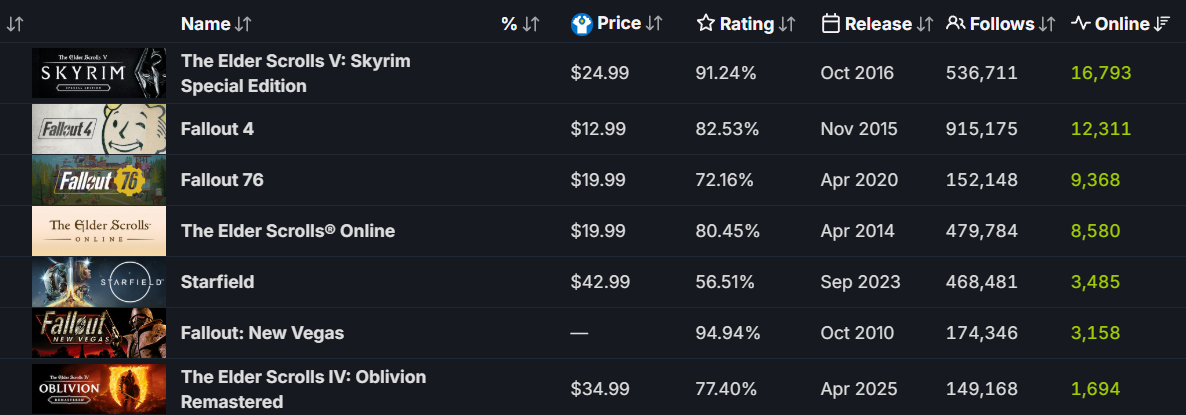
Task: Click the Fallout 76 cover image
Action: (x=98, y=180)
